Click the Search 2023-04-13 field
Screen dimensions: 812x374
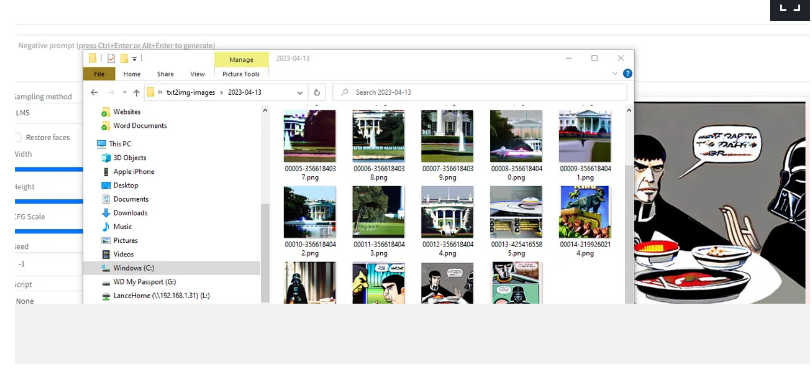[480, 92]
